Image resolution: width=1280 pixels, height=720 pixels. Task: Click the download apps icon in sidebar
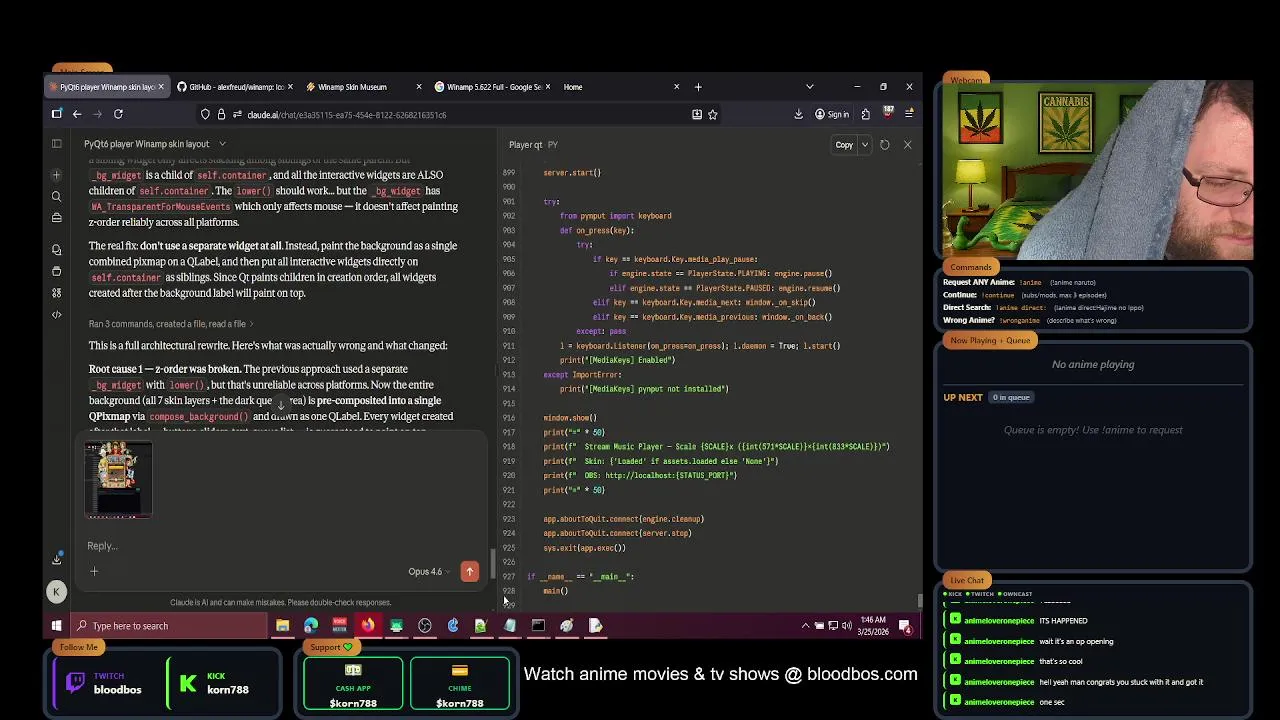(57, 559)
